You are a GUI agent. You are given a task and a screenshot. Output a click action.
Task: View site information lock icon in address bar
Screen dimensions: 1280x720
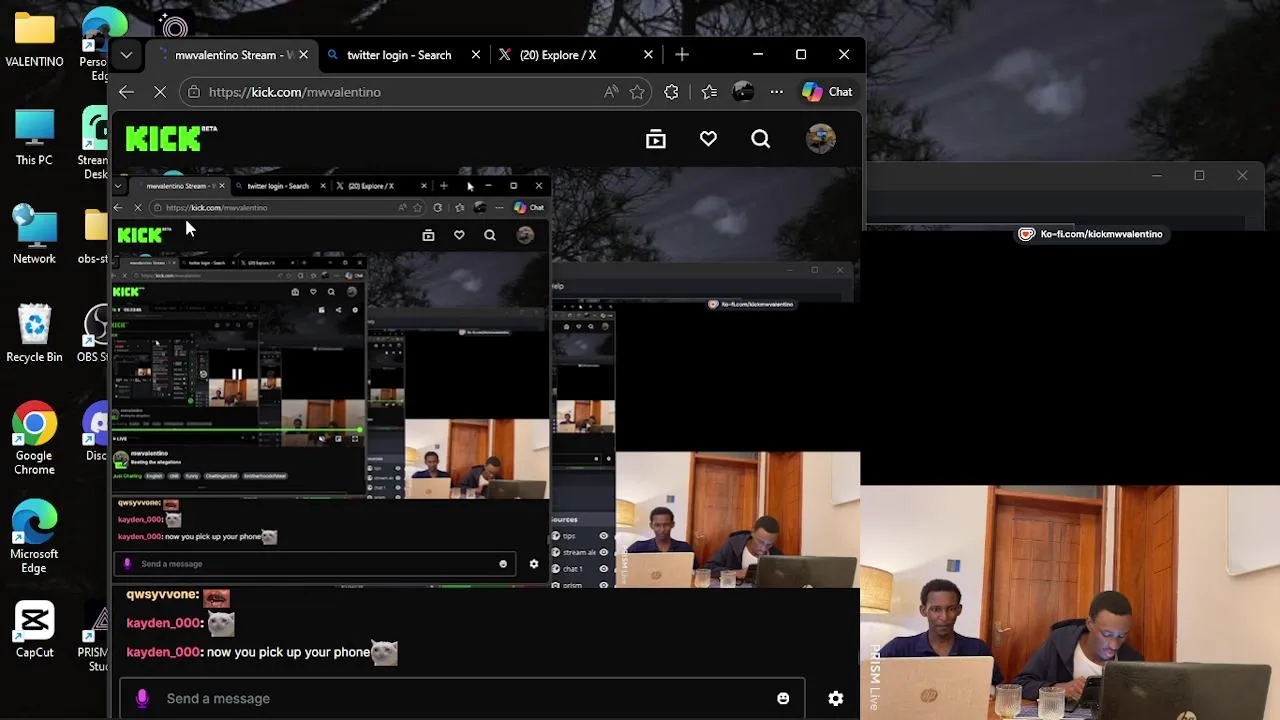(x=195, y=92)
